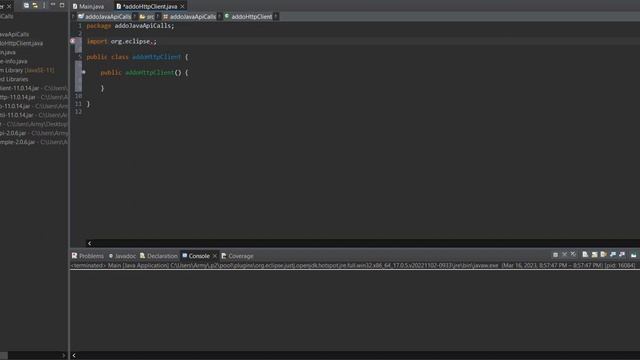Select the Console view tab
The height and width of the screenshot is (360, 640).
click(196, 256)
